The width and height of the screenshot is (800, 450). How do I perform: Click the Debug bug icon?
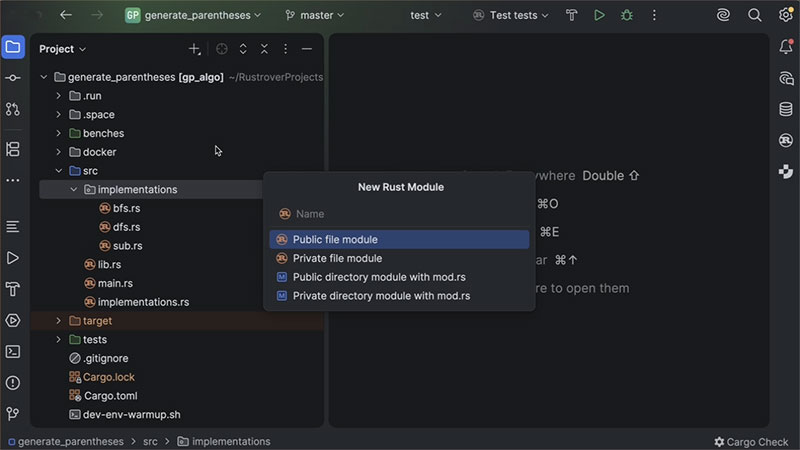click(x=626, y=15)
